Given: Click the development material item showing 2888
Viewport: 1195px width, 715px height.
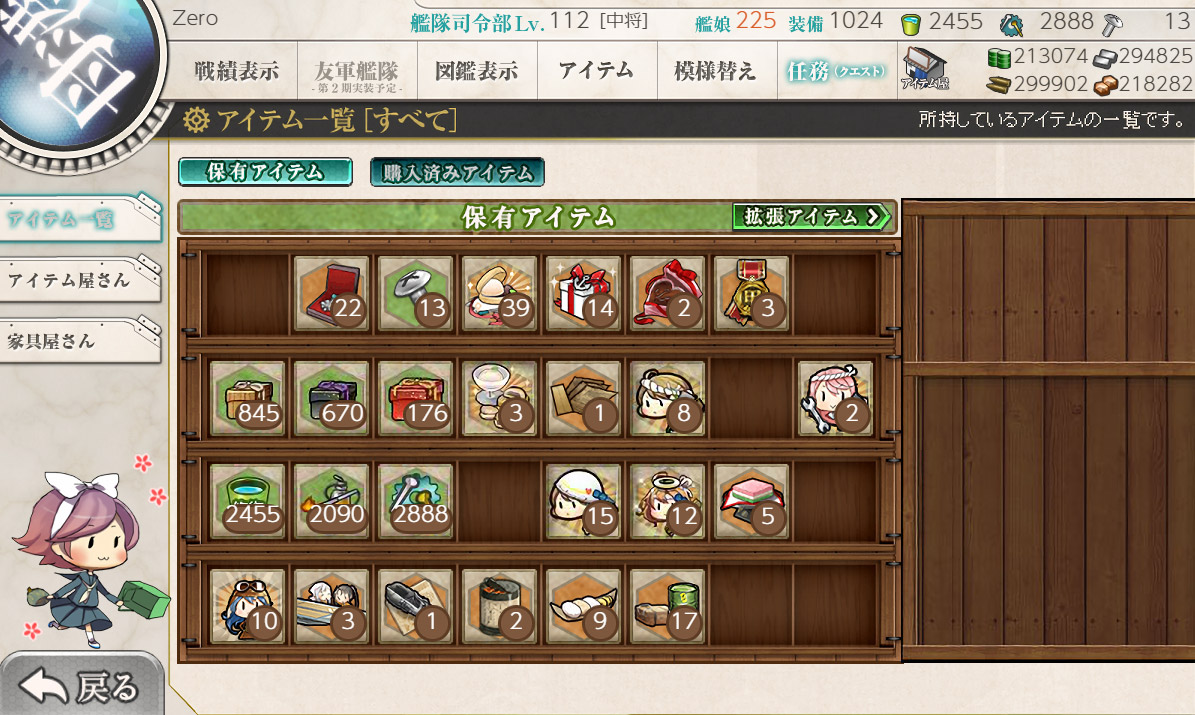Looking at the screenshot, I should point(415,502).
